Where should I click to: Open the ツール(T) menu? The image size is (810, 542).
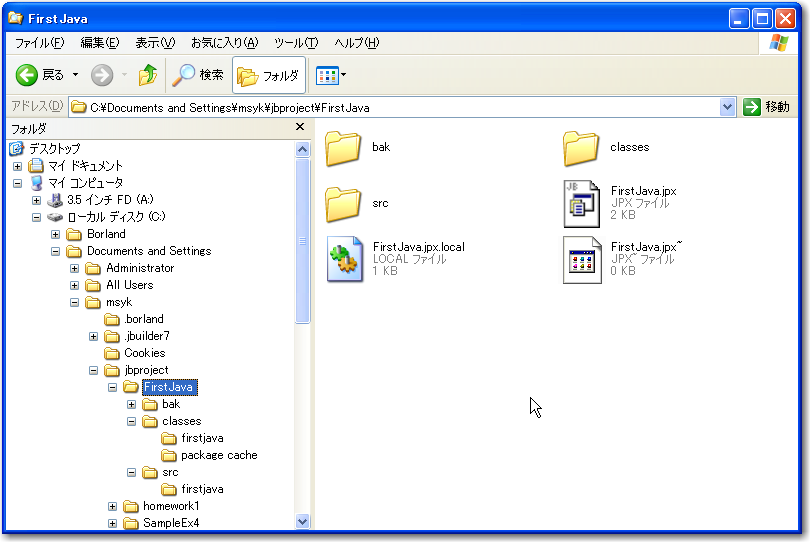point(295,43)
